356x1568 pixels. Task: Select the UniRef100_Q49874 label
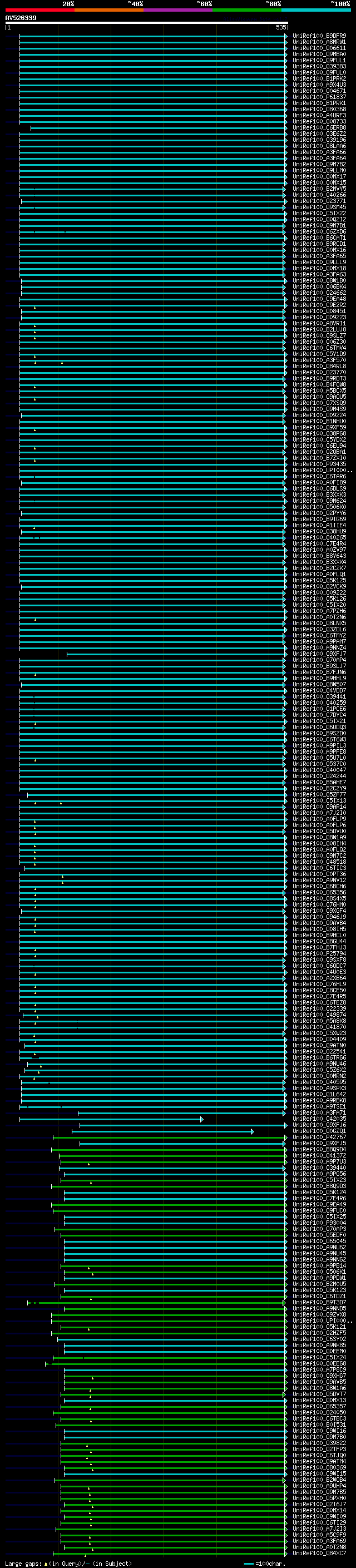tap(319, 1015)
